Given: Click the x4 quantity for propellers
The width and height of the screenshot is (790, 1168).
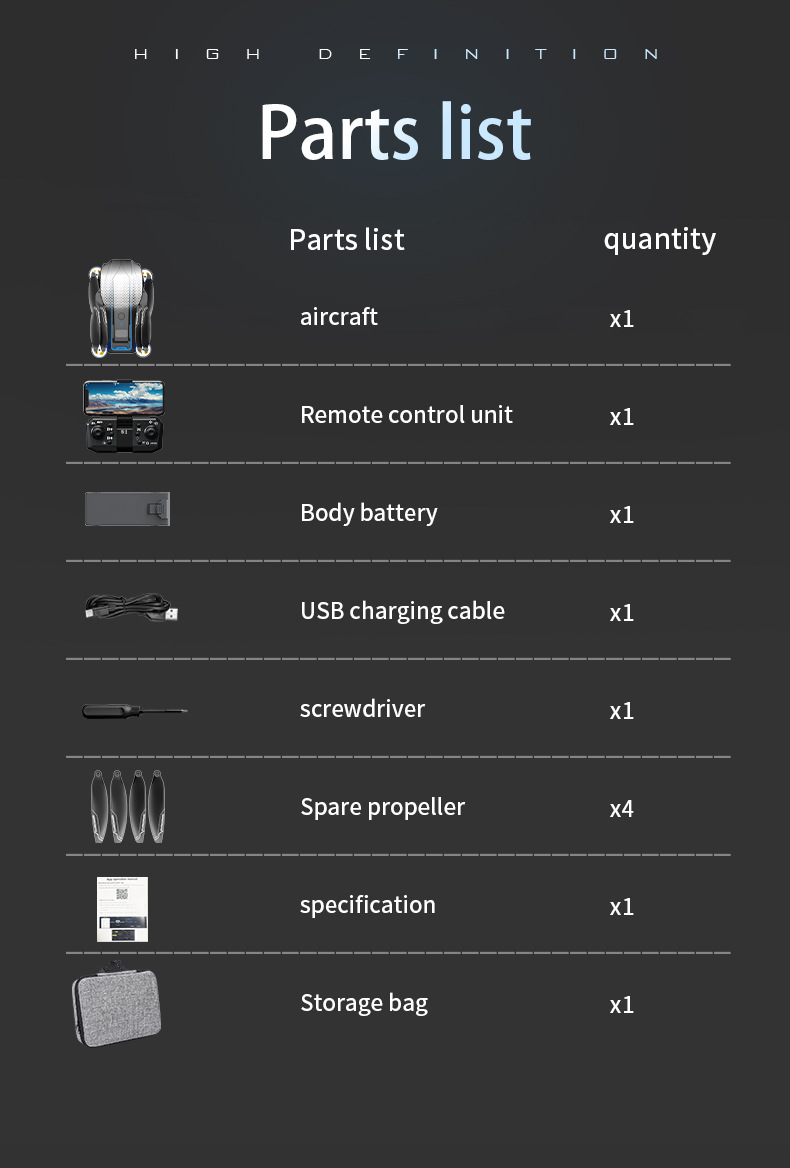Looking at the screenshot, I should pos(622,808).
